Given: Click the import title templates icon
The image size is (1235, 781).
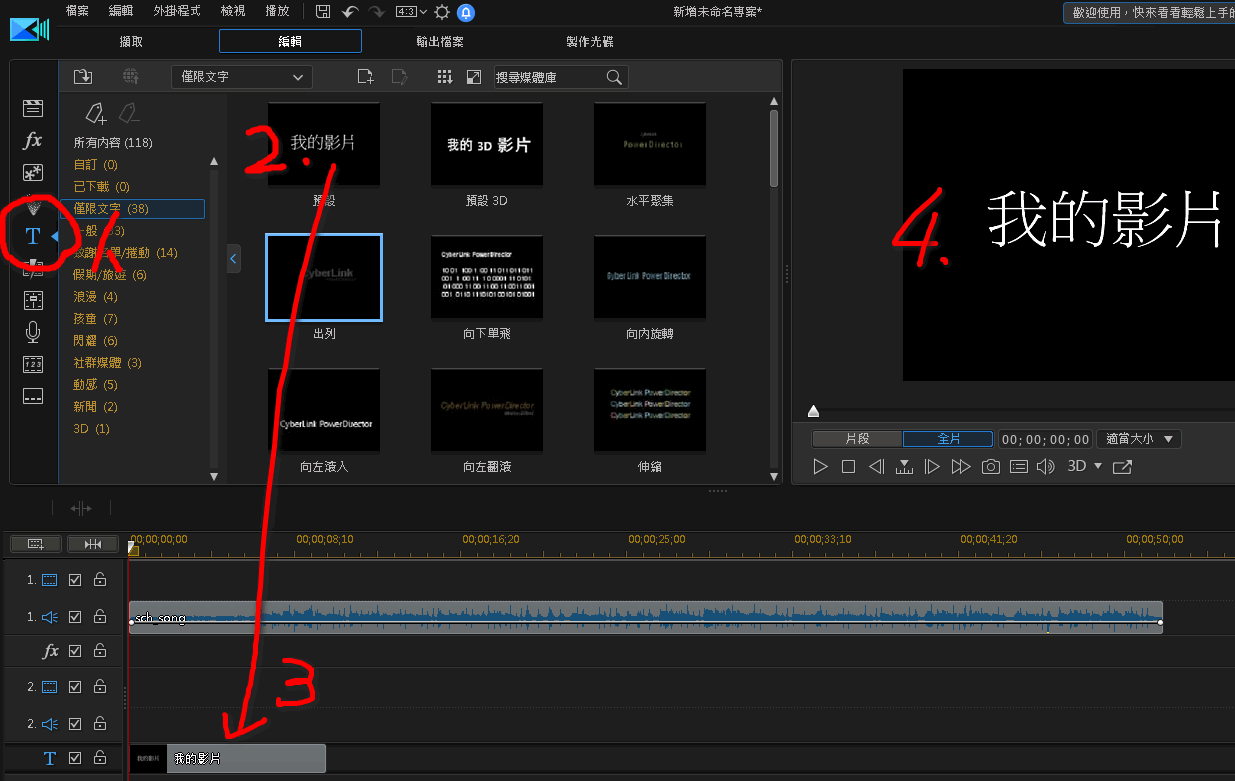Looking at the screenshot, I should tap(83, 77).
